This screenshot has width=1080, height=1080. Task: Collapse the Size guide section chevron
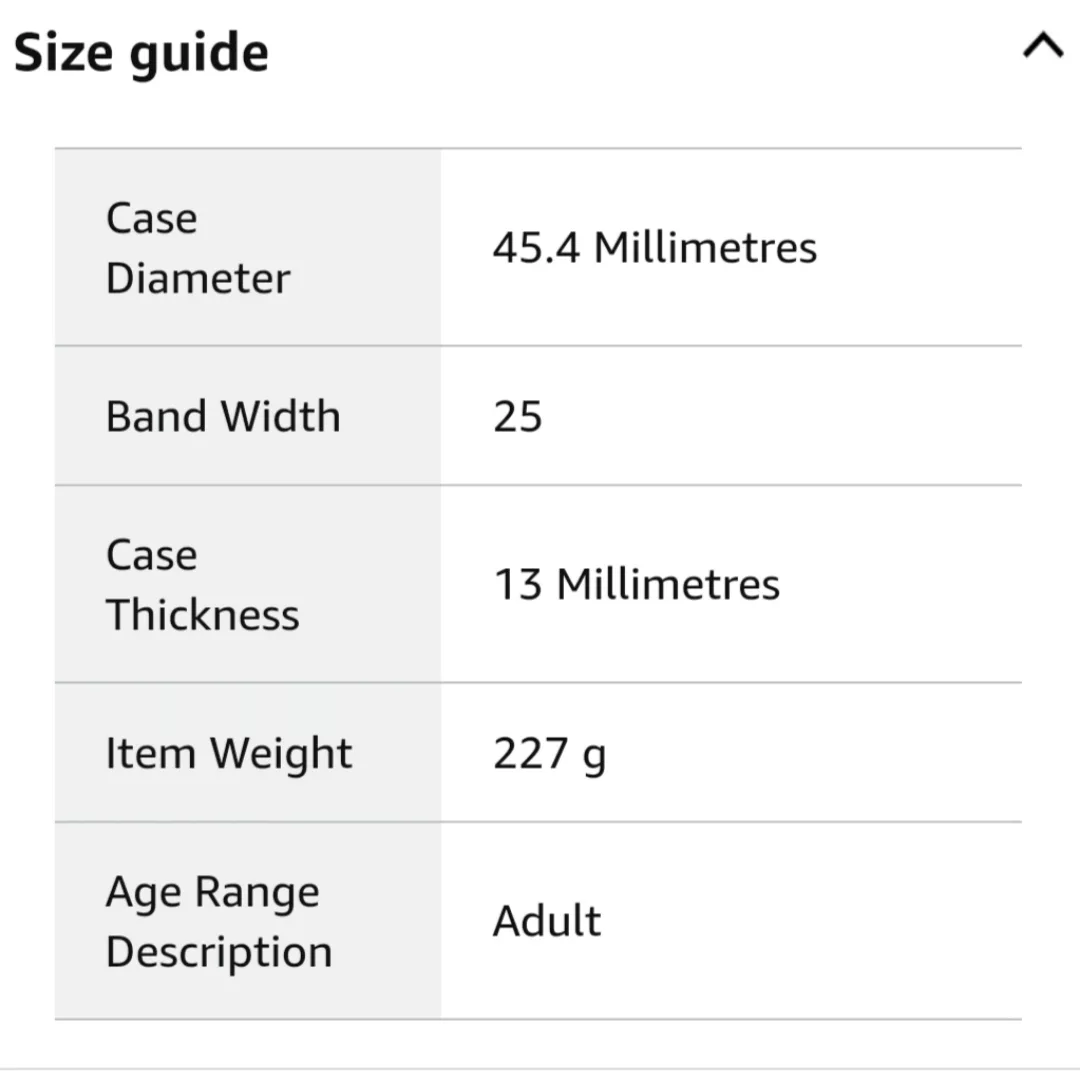coord(1042,46)
